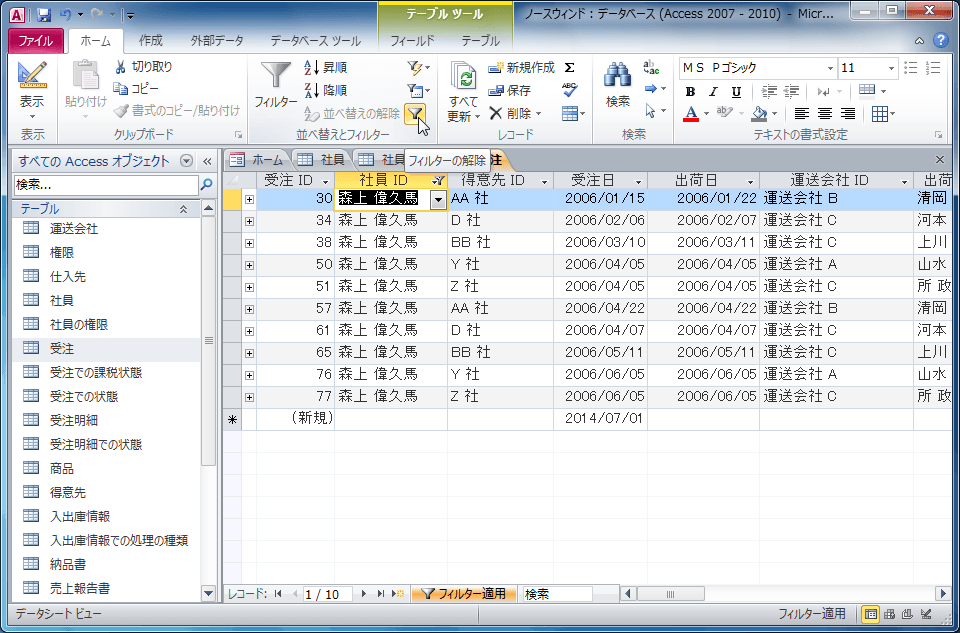Open the Go To arrow menu
Screen dimensions: 960x633
click(654, 89)
